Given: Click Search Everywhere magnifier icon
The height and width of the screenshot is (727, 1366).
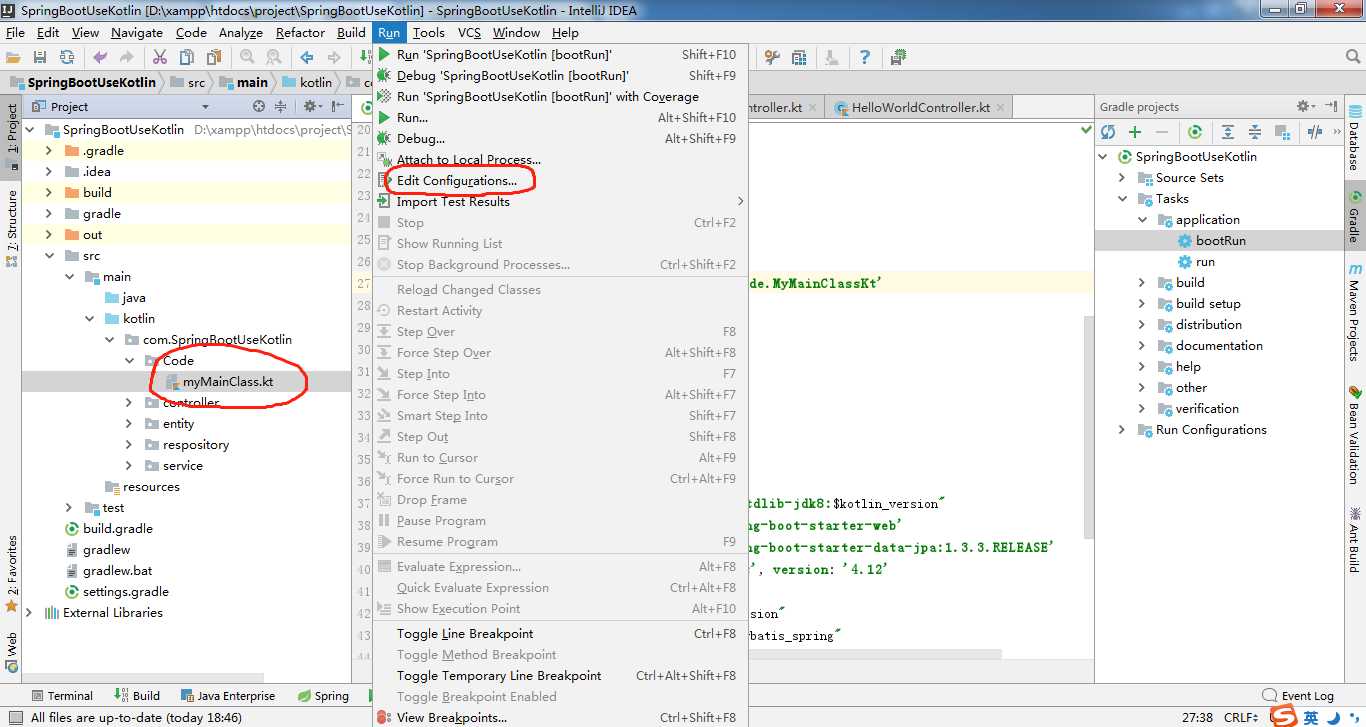Looking at the screenshot, I should pyautogui.click(x=1353, y=57).
